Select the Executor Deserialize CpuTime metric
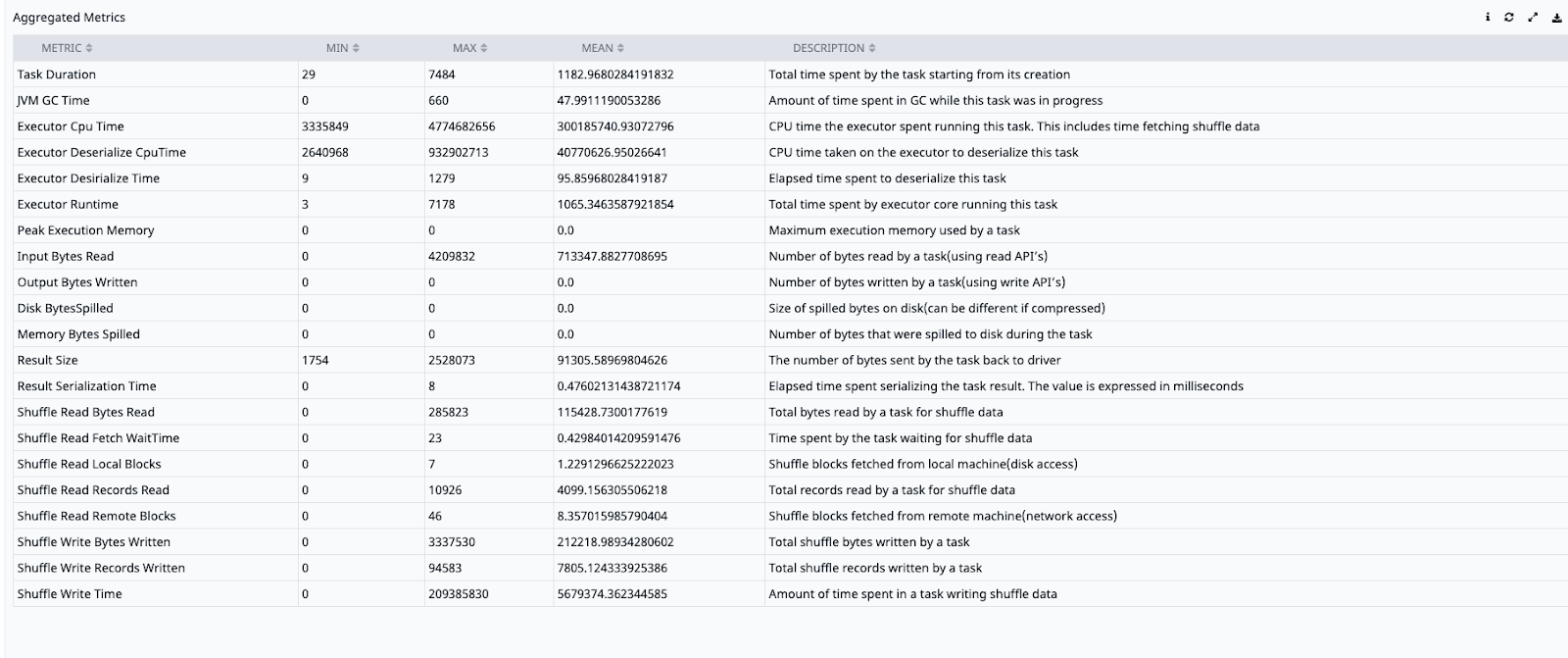Viewport: 1568px width, 658px height. (x=101, y=152)
